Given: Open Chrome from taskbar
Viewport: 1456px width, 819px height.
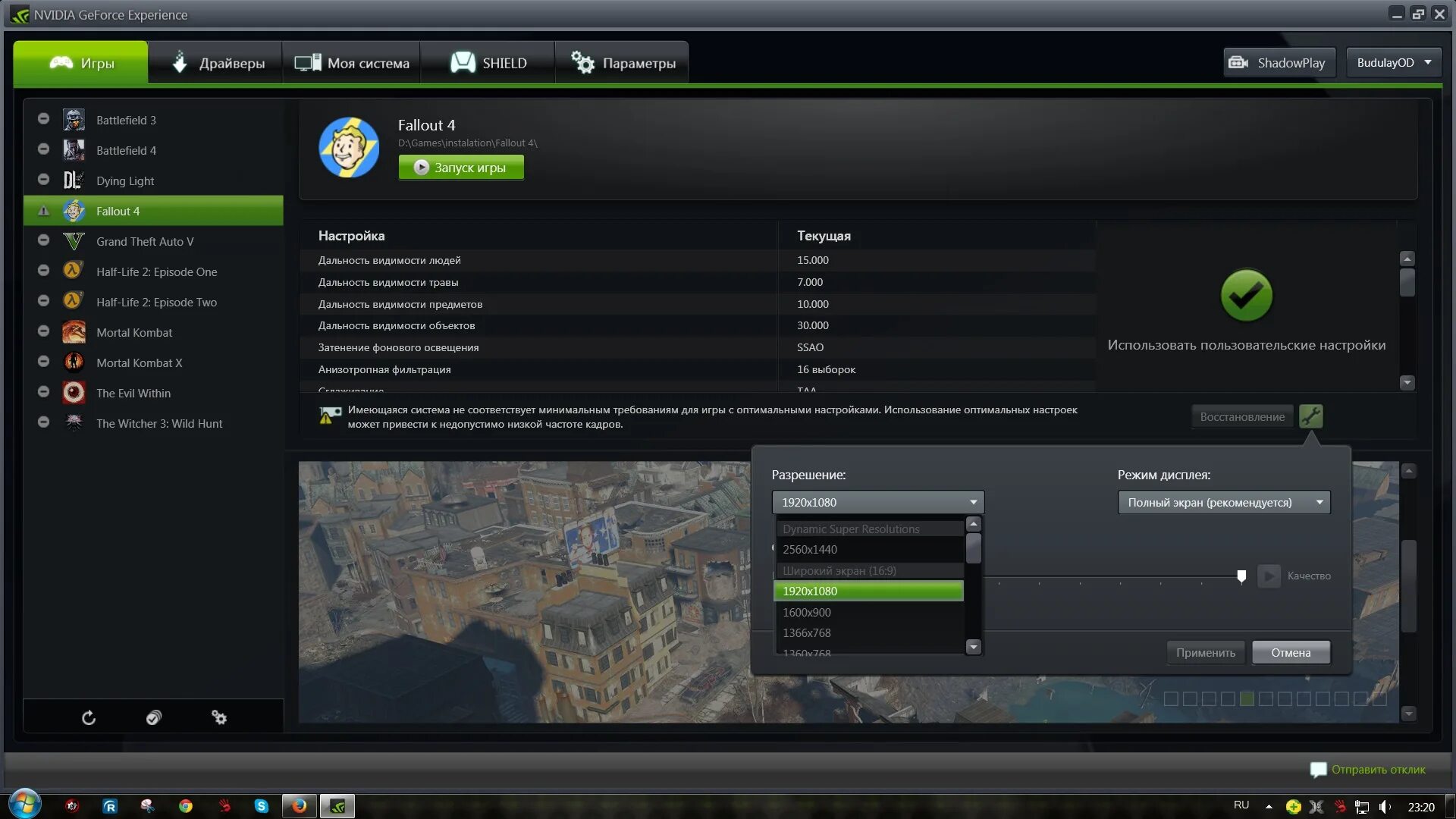Looking at the screenshot, I should [186, 806].
